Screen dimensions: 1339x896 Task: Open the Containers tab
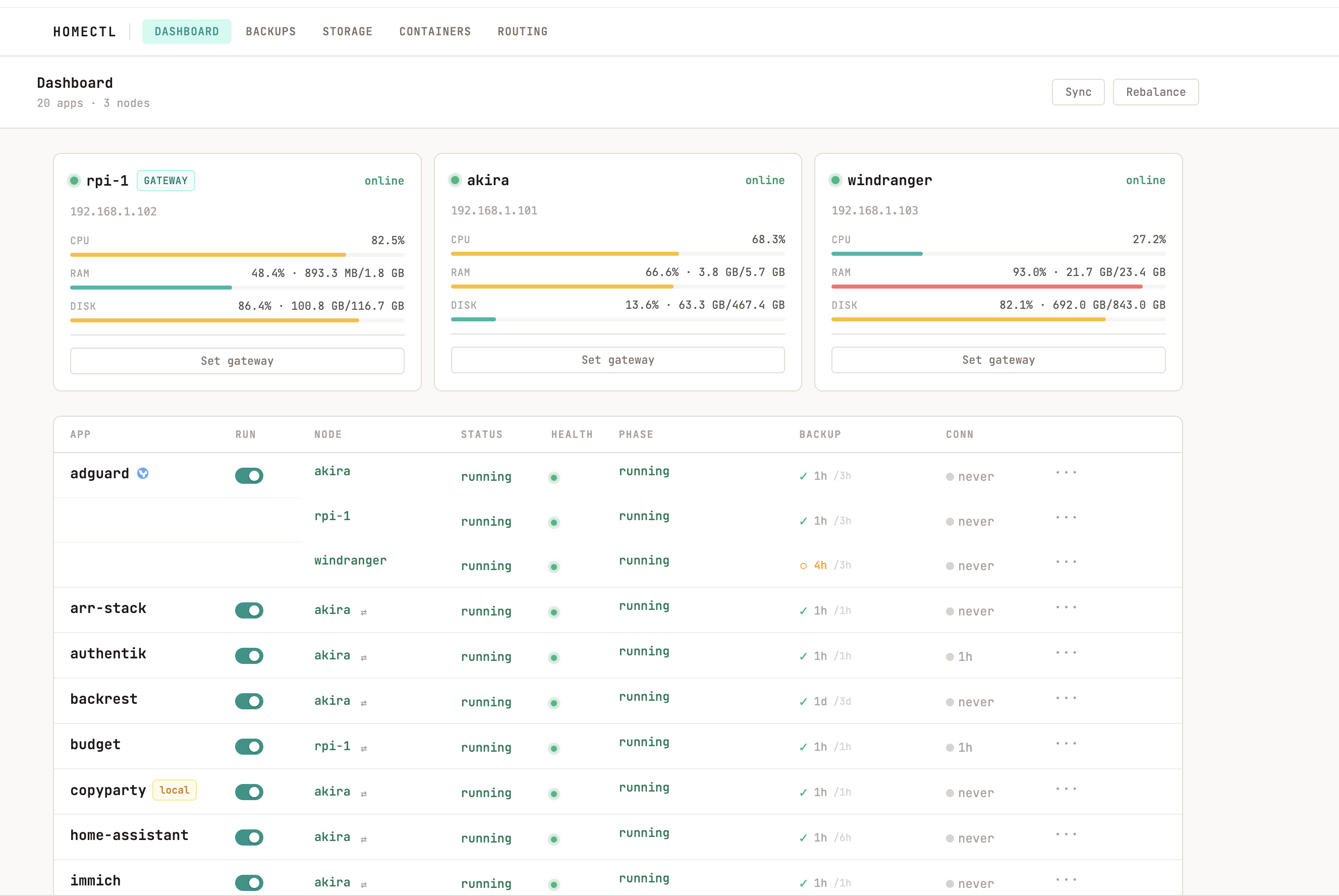pos(435,31)
